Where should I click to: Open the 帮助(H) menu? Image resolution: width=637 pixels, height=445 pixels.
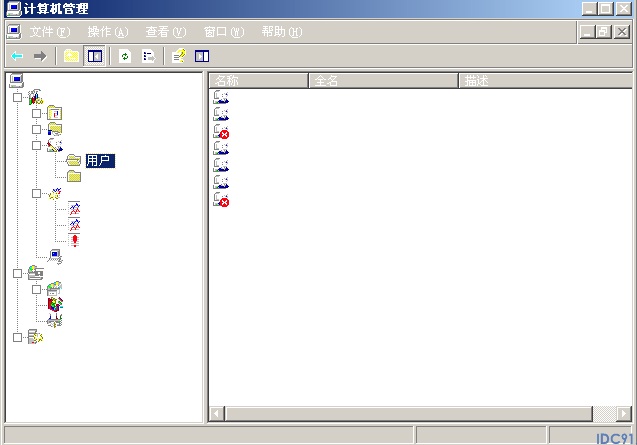click(x=282, y=32)
